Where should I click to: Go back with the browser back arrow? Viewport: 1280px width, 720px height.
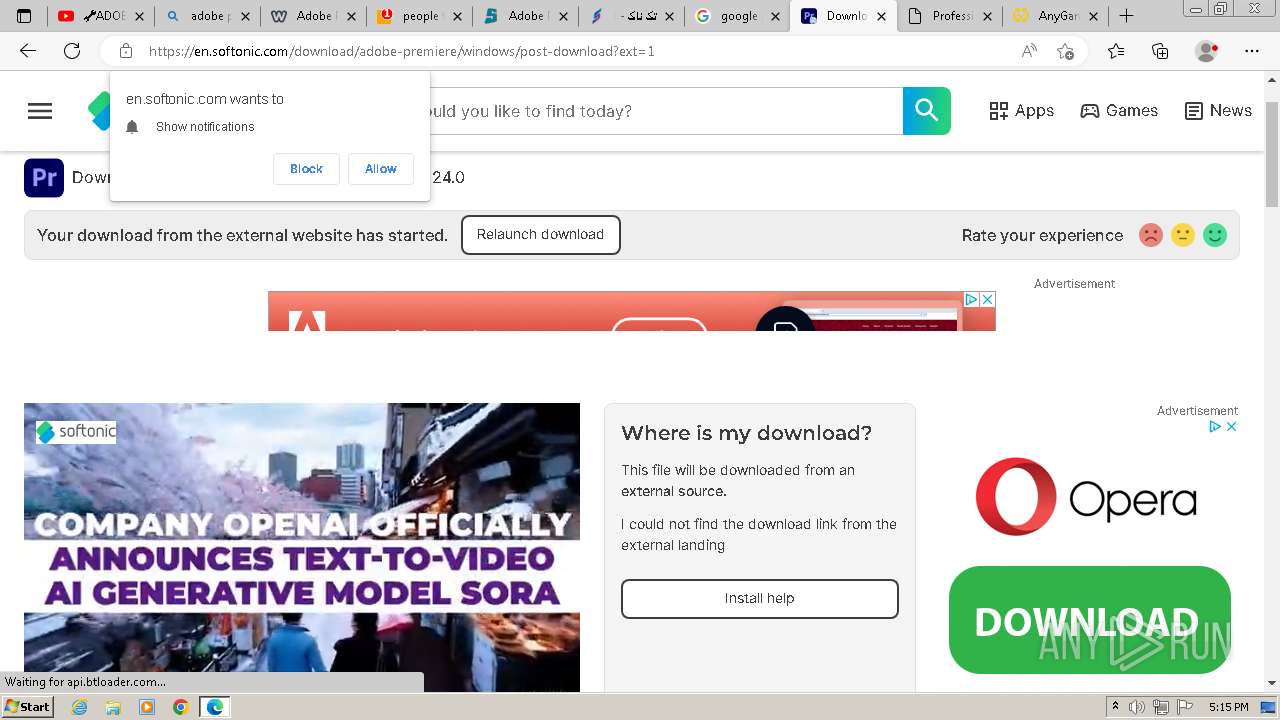click(28, 51)
